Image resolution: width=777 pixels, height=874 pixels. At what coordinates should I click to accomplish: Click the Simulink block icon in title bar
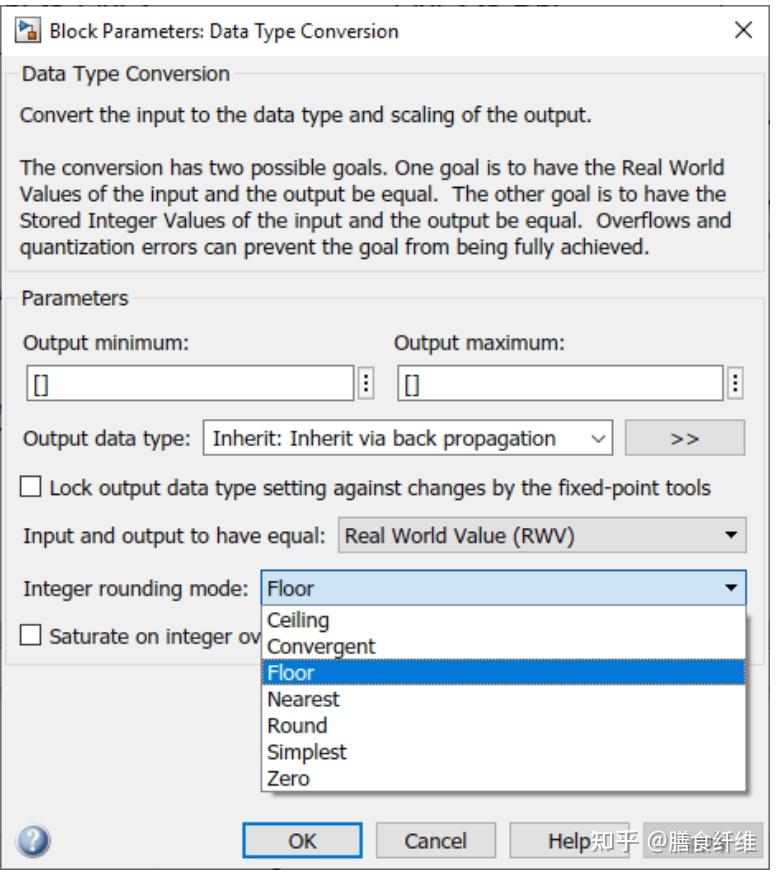pyautogui.click(x=23, y=31)
